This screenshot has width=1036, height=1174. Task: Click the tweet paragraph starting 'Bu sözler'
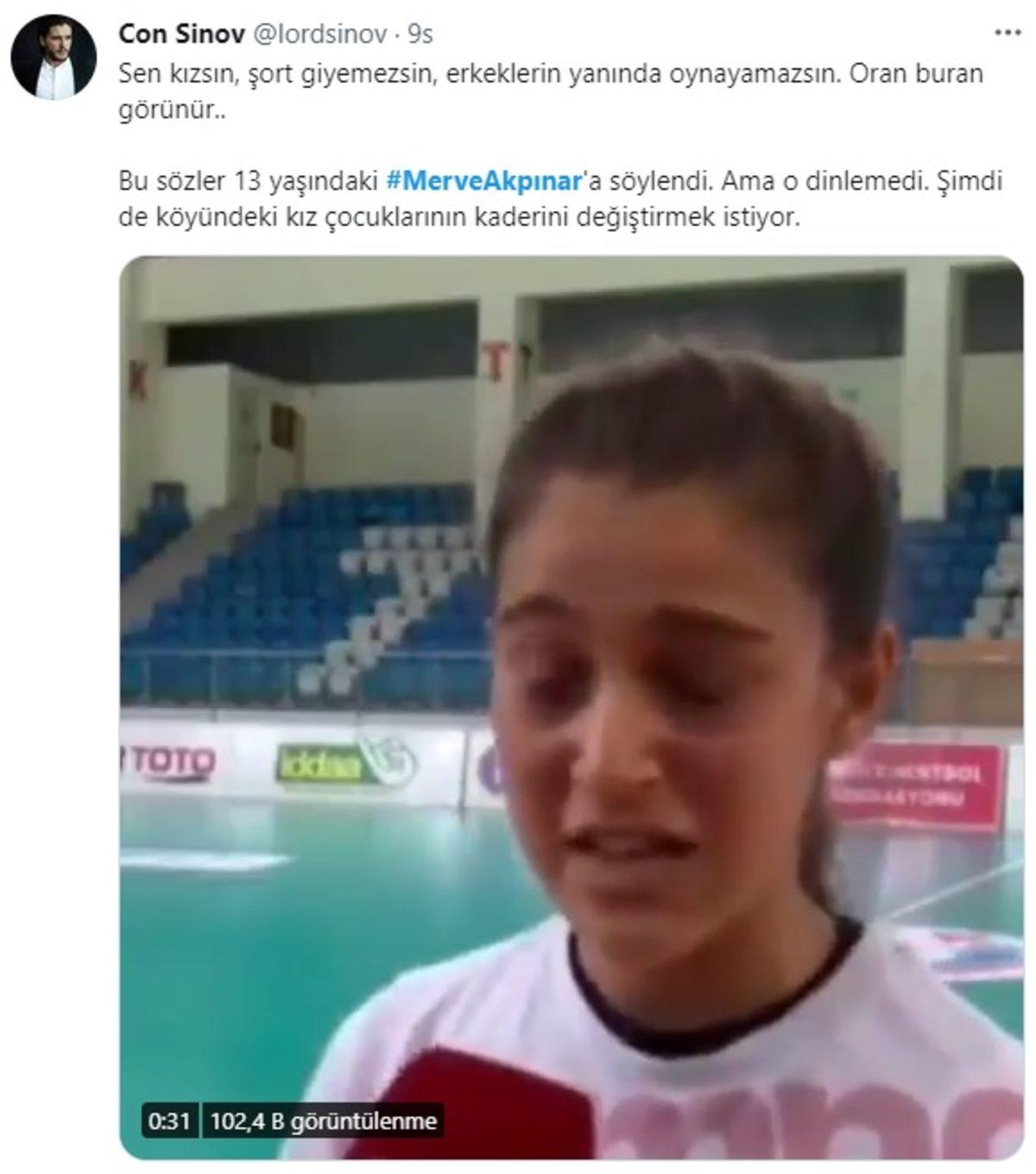pyautogui.click(x=561, y=200)
